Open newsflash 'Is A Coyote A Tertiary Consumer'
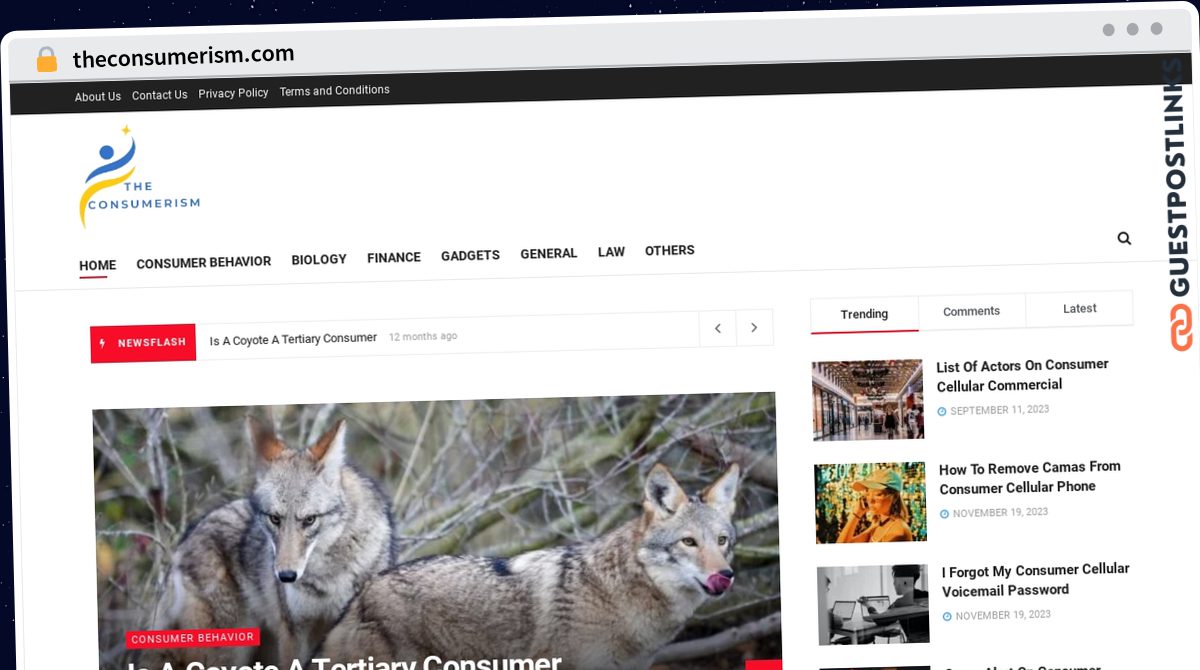The image size is (1200, 670). click(x=293, y=339)
